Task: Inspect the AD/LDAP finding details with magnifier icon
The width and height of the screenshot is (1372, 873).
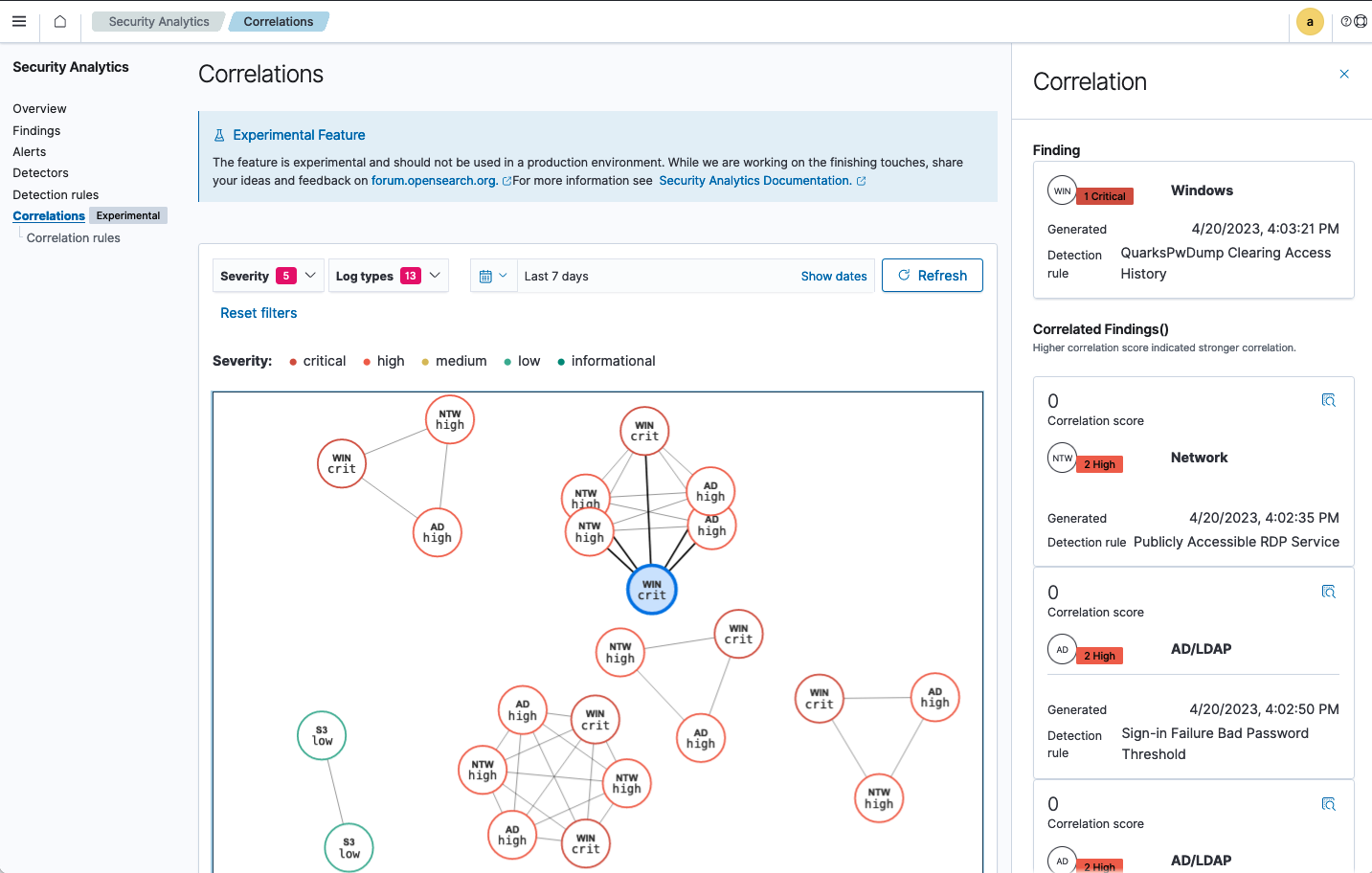Action: pos(1329,592)
